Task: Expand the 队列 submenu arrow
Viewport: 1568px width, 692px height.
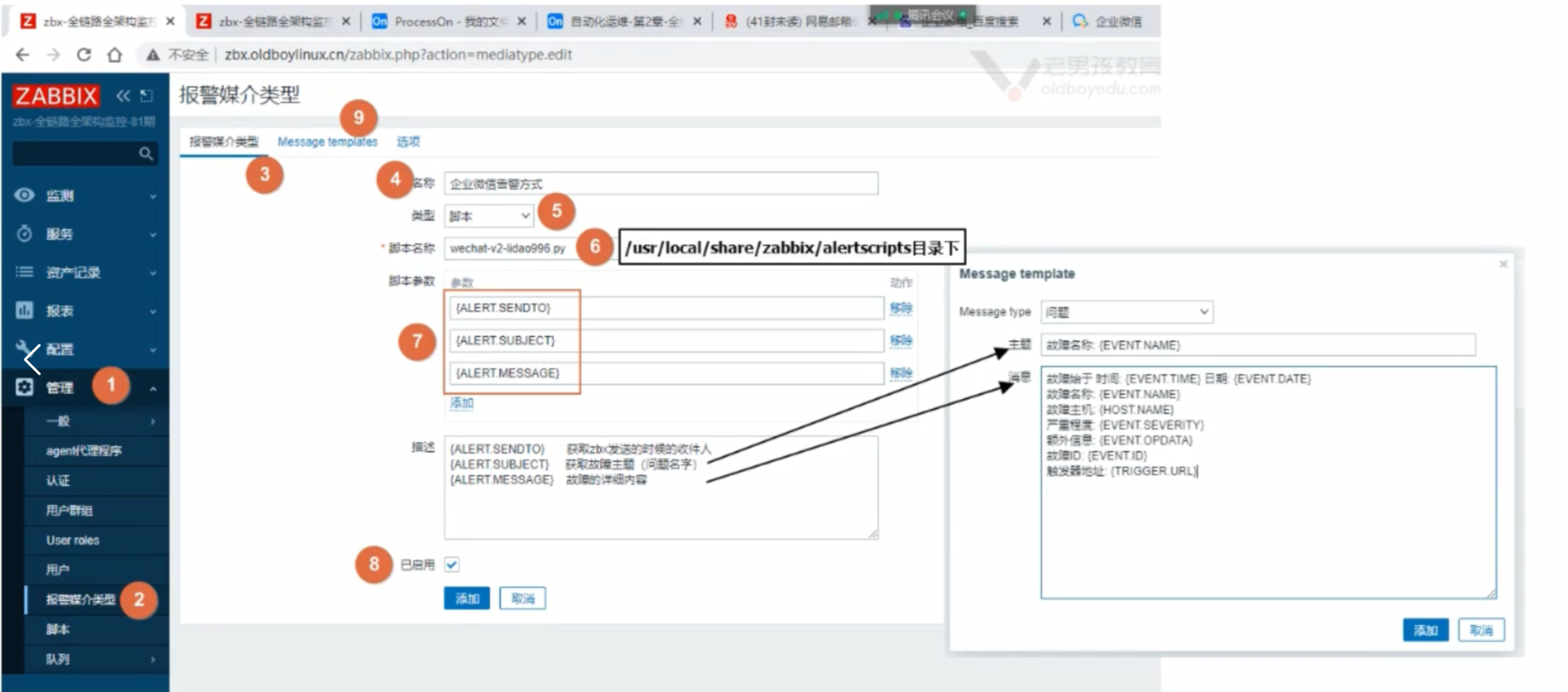Action: pyautogui.click(x=152, y=659)
